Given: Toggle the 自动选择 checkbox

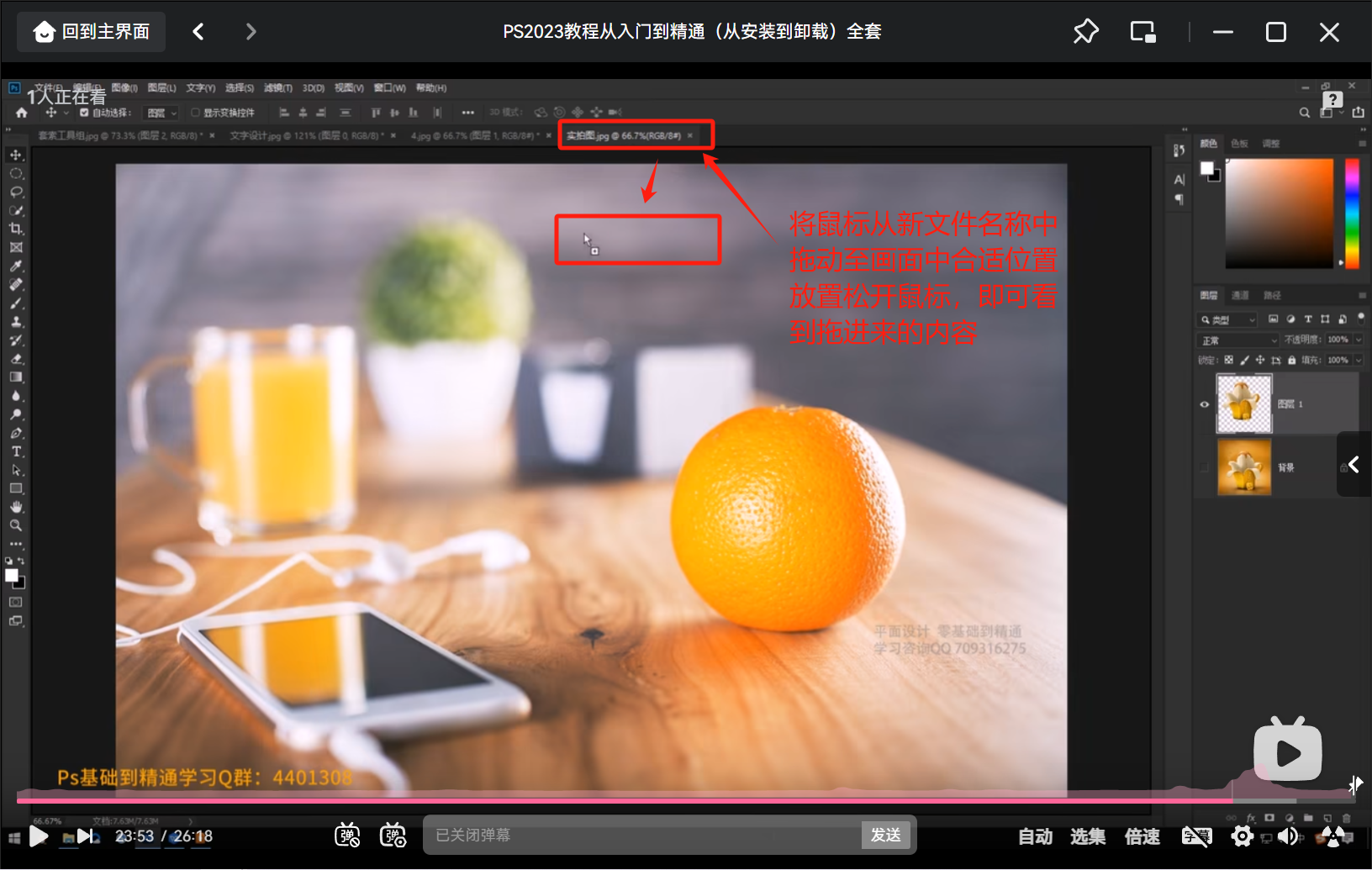Looking at the screenshot, I should click(84, 113).
